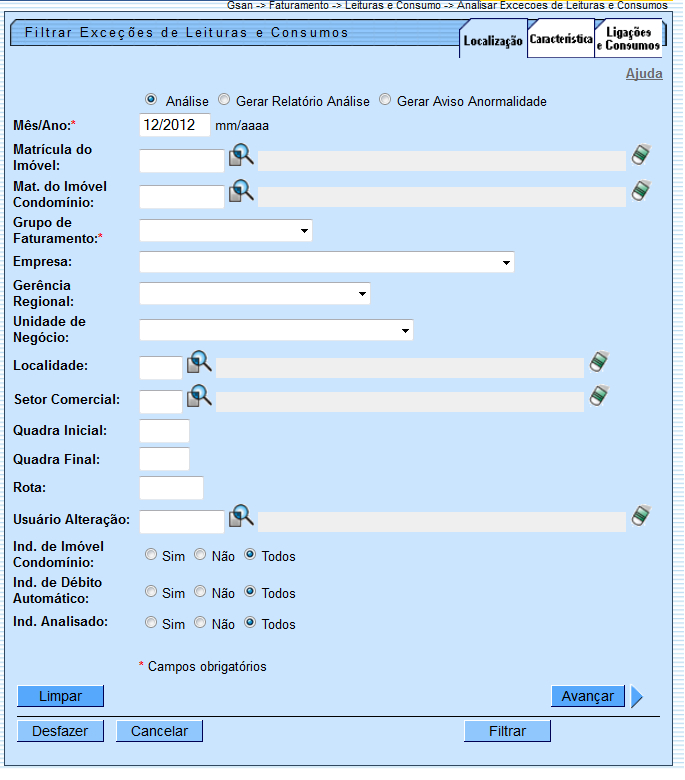
Task: Open Usuário Alteração search magnifier
Action: [241, 516]
